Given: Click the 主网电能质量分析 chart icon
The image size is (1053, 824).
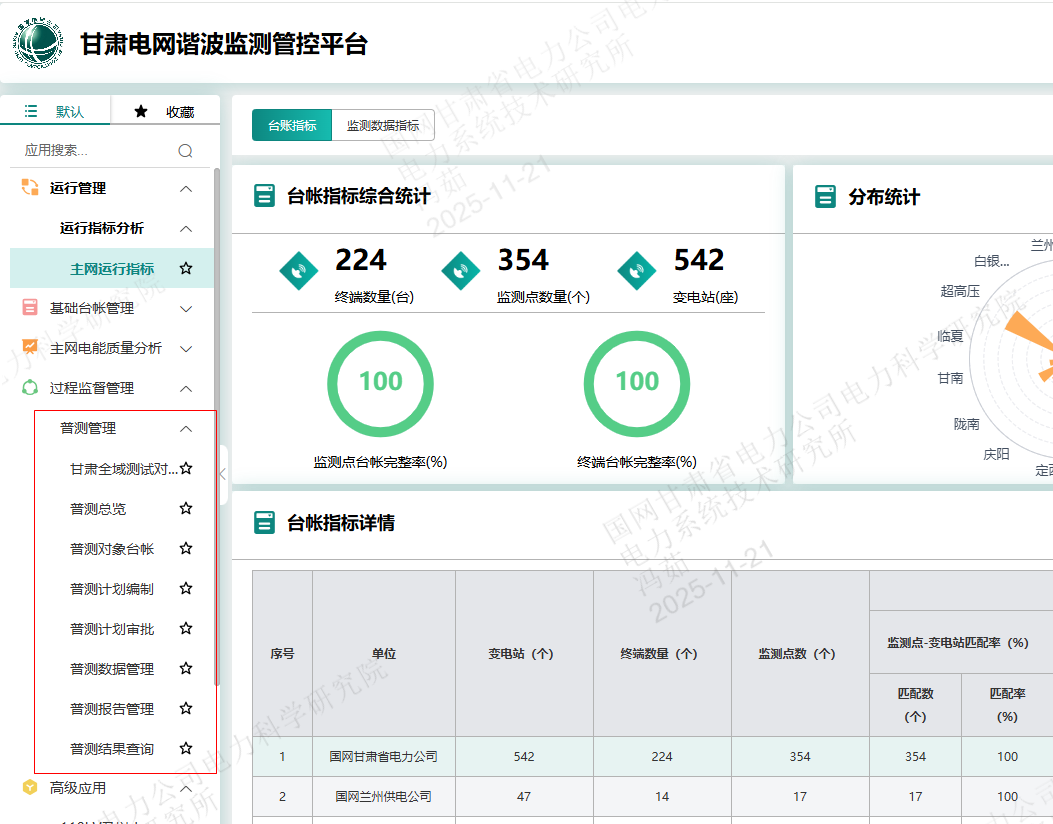Looking at the screenshot, I should point(30,348).
